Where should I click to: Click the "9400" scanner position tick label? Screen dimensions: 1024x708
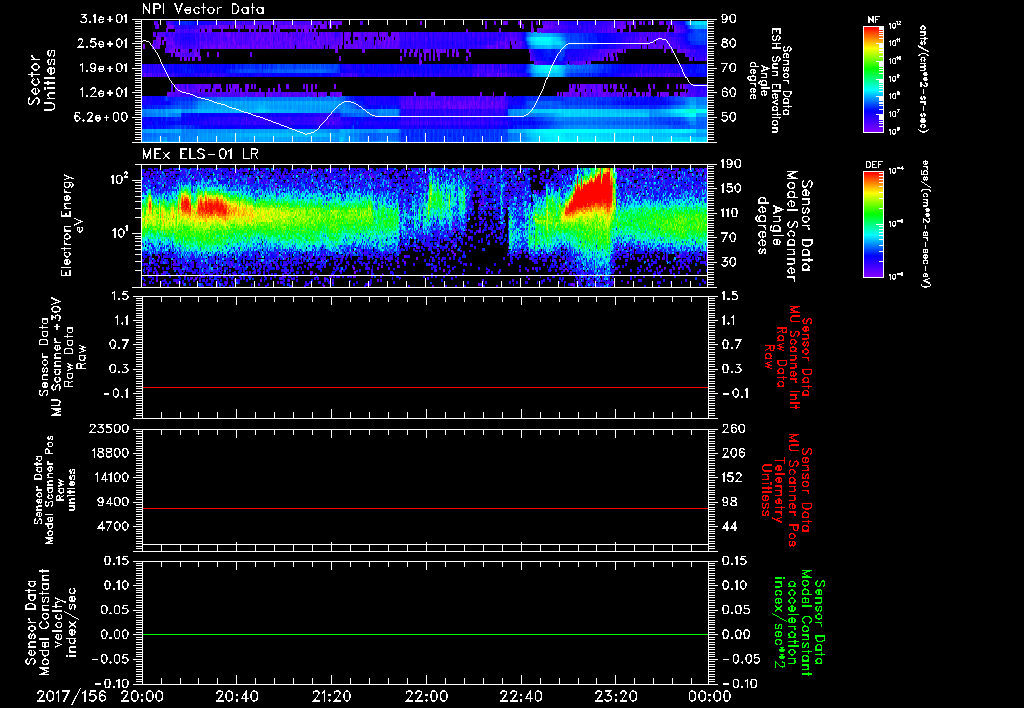pyautogui.click(x=114, y=502)
